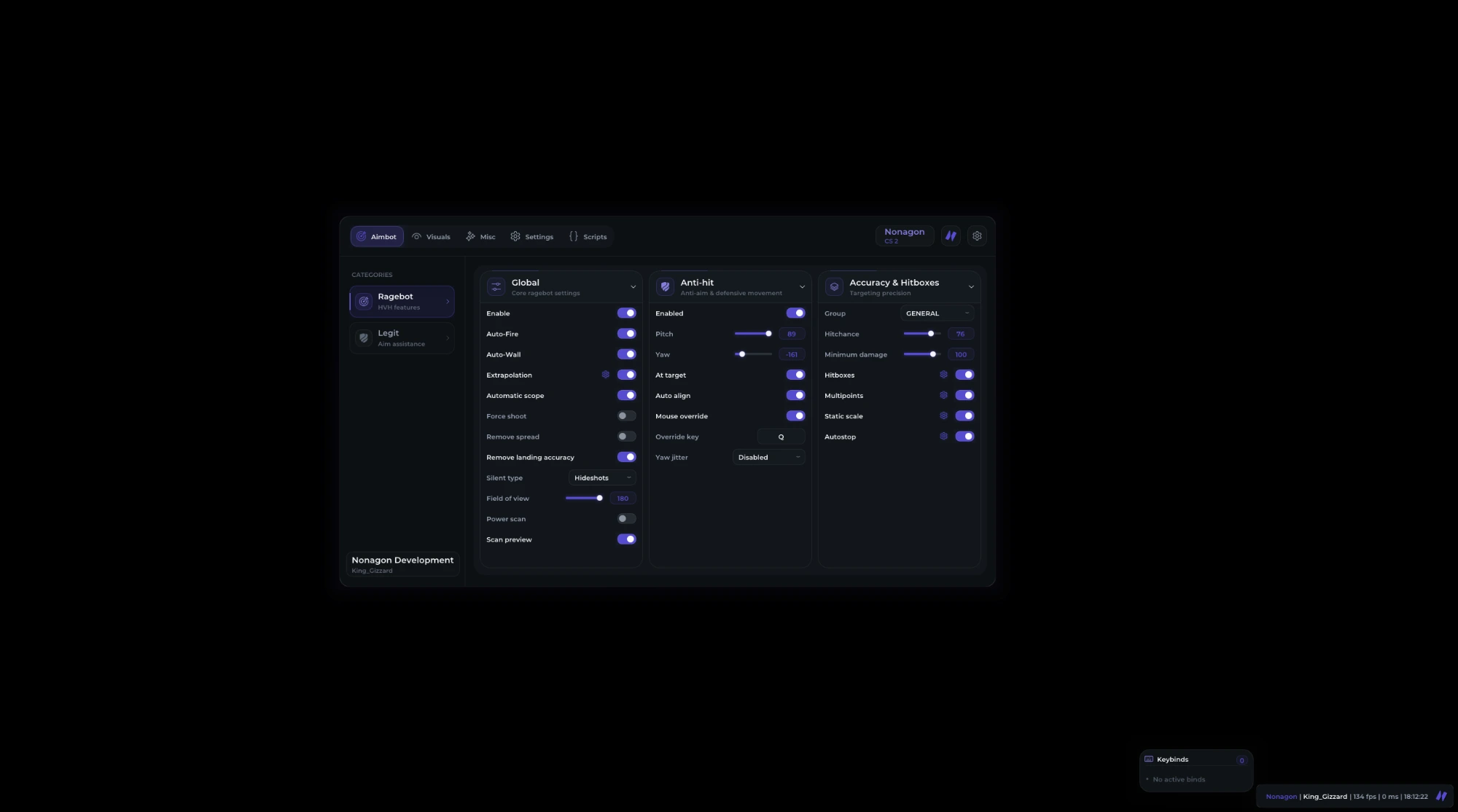Image resolution: width=1458 pixels, height=812 pixels.
Task: Open the Scripts tab
Action: point(588,236)
